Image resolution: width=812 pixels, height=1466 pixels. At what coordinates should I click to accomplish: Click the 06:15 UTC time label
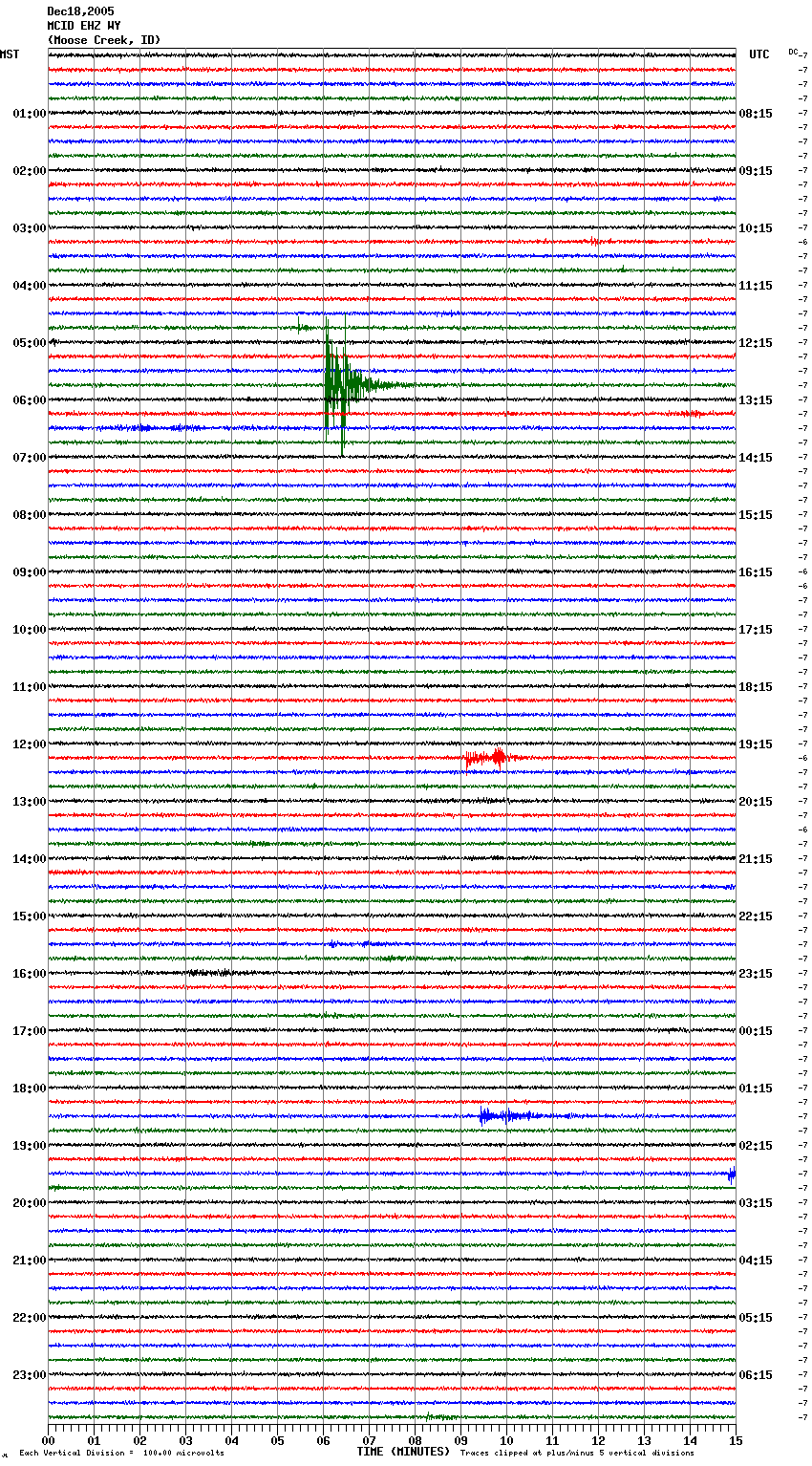(x=756, y=1375)
